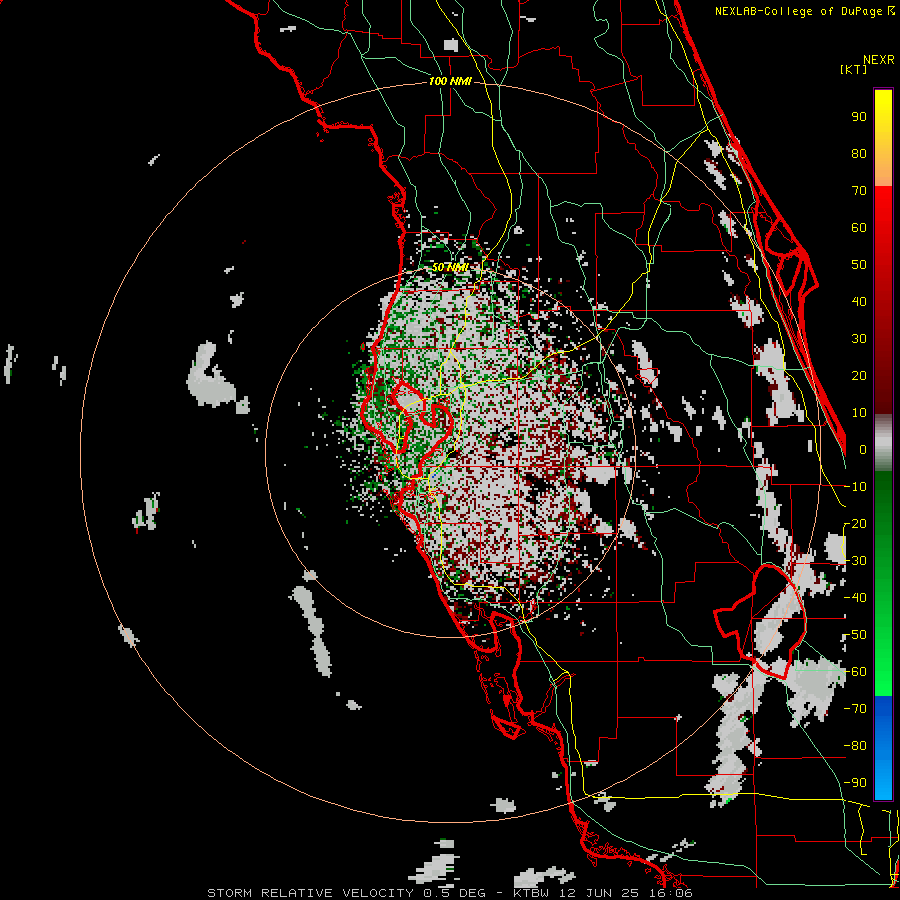Viewport: 900px width, 900px height.
Task: Click the NEXR label above the color scale
Action: coord(879,60)
